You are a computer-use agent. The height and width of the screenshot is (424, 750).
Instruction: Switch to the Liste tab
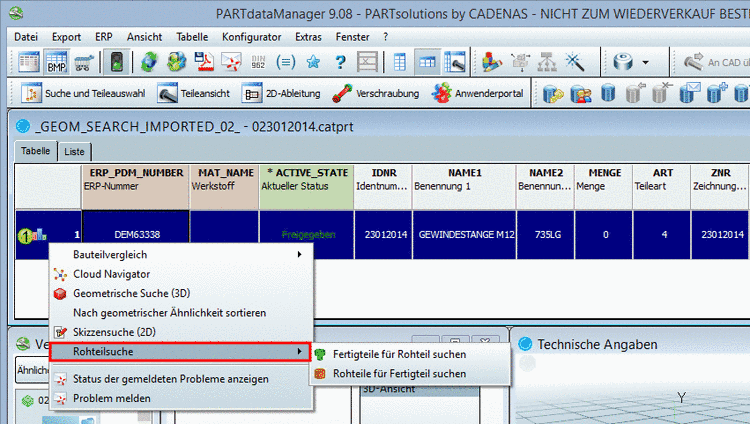click(x=74, y=152)
